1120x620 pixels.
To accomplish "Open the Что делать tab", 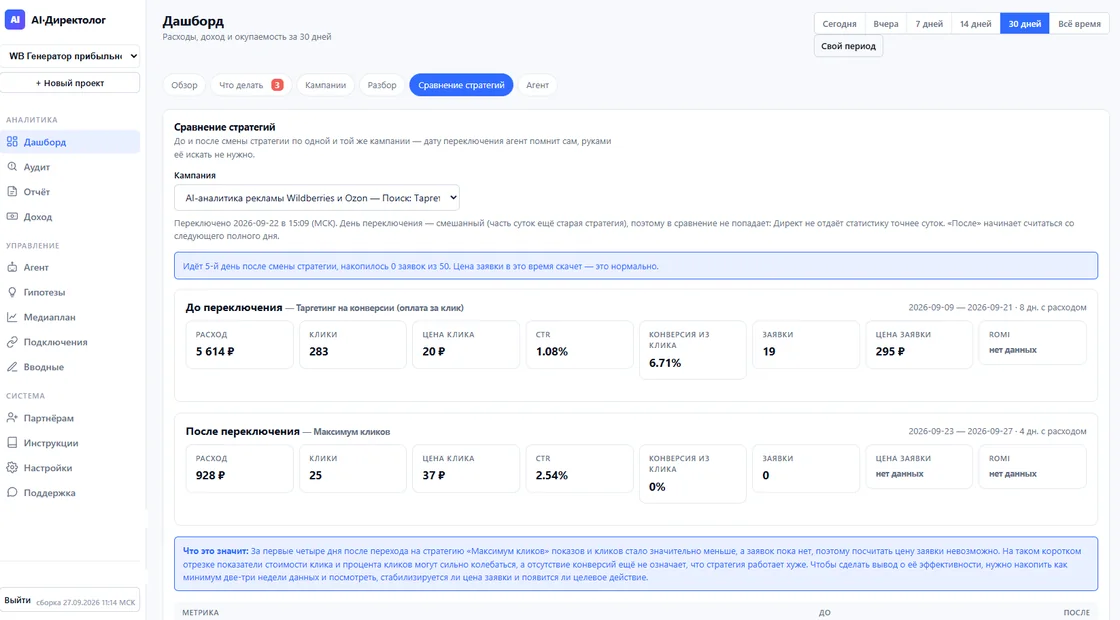I will (x=251, y=85).
